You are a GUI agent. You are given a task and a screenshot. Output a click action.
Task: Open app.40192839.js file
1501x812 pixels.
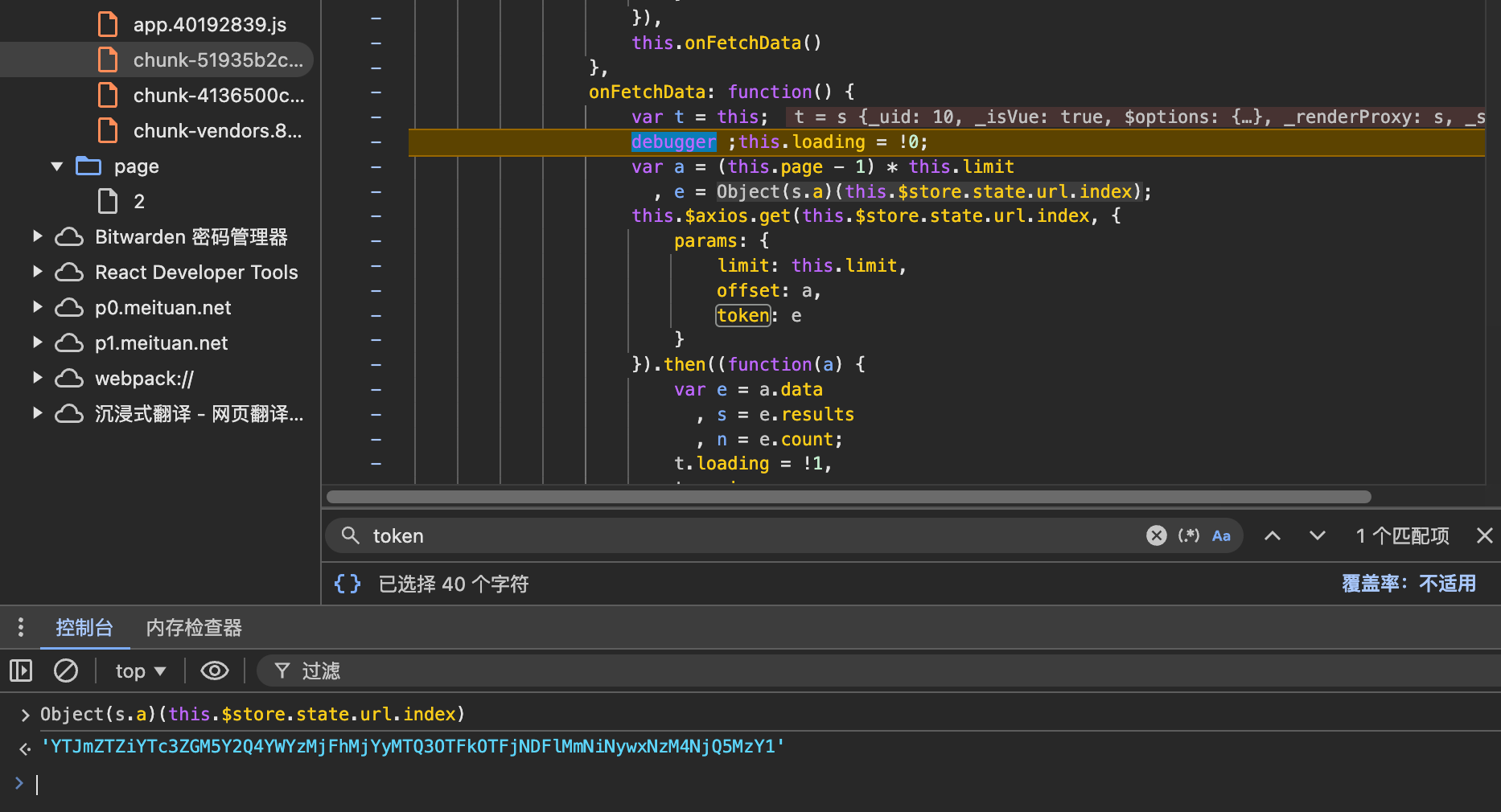[x=209, y=24]
